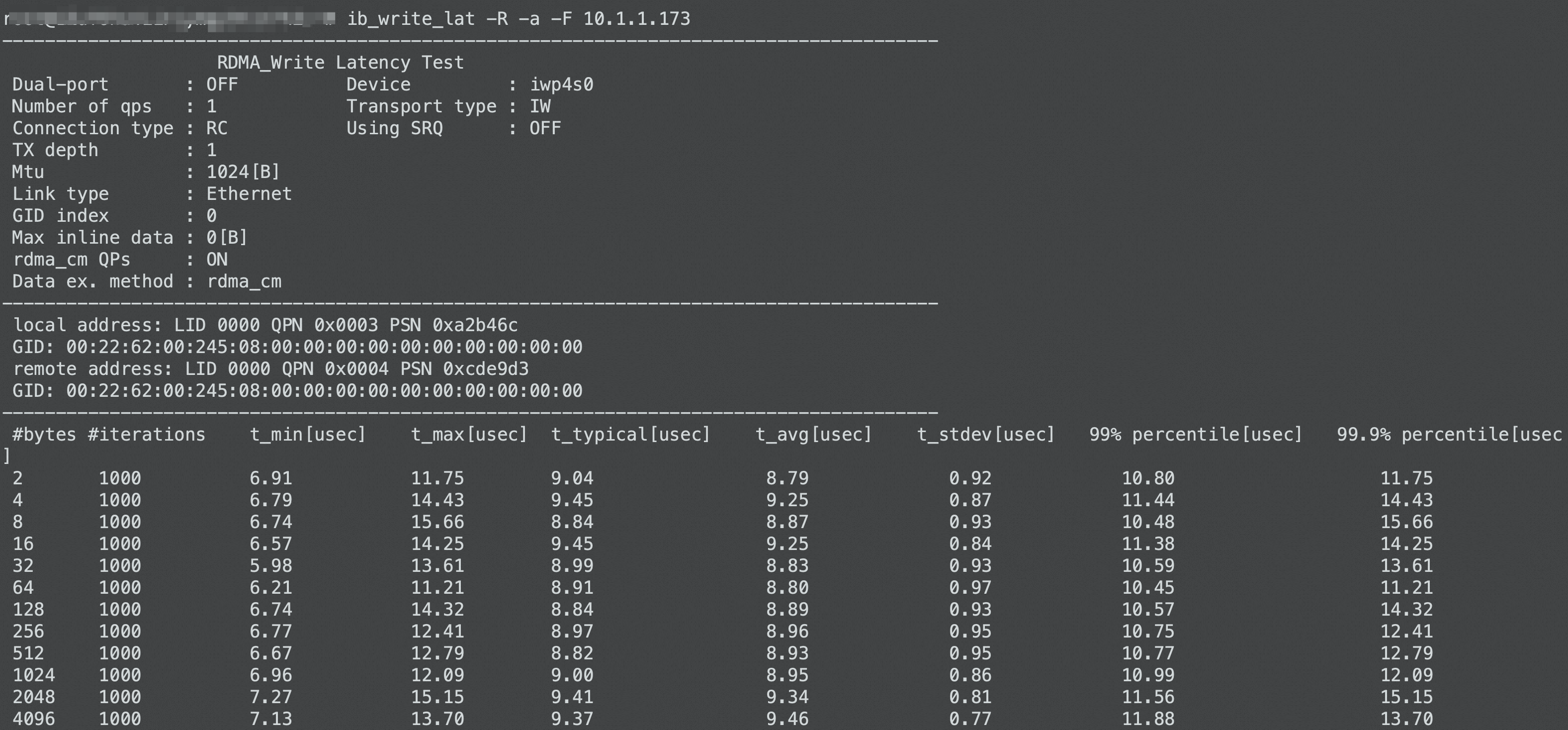Select the GID line under remote address
The image size is (1568, 730).
297,391
